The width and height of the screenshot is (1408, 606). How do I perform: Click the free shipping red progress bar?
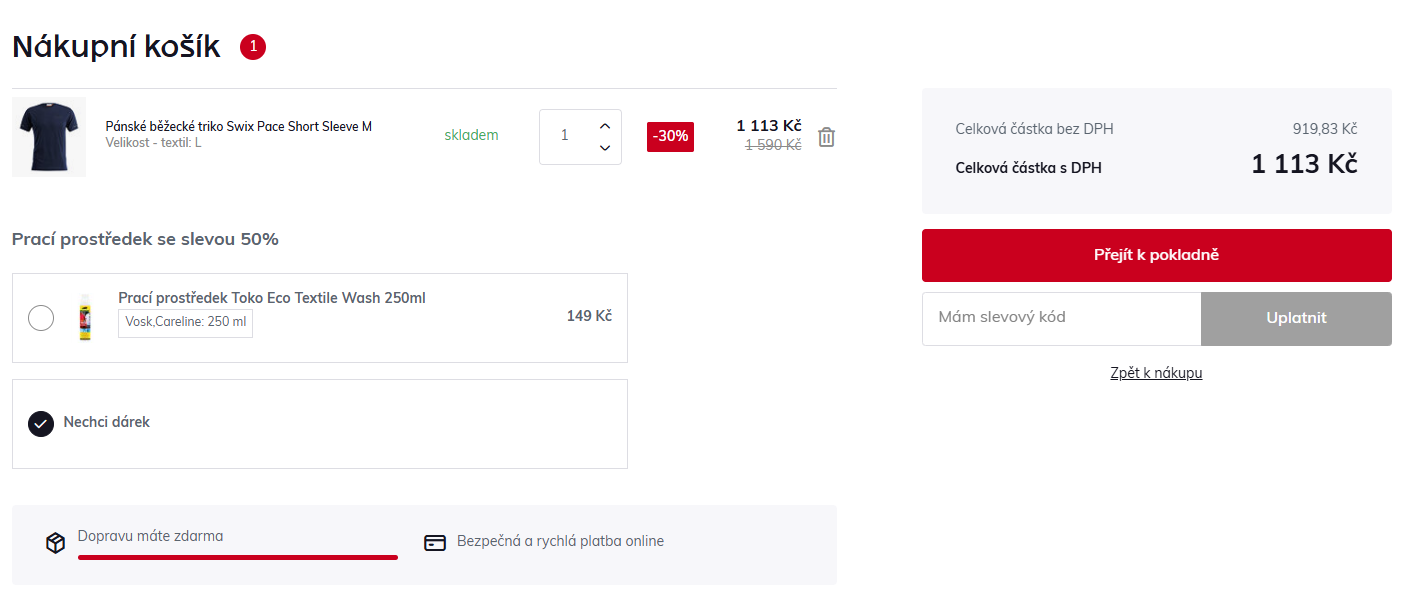(238, 557)
